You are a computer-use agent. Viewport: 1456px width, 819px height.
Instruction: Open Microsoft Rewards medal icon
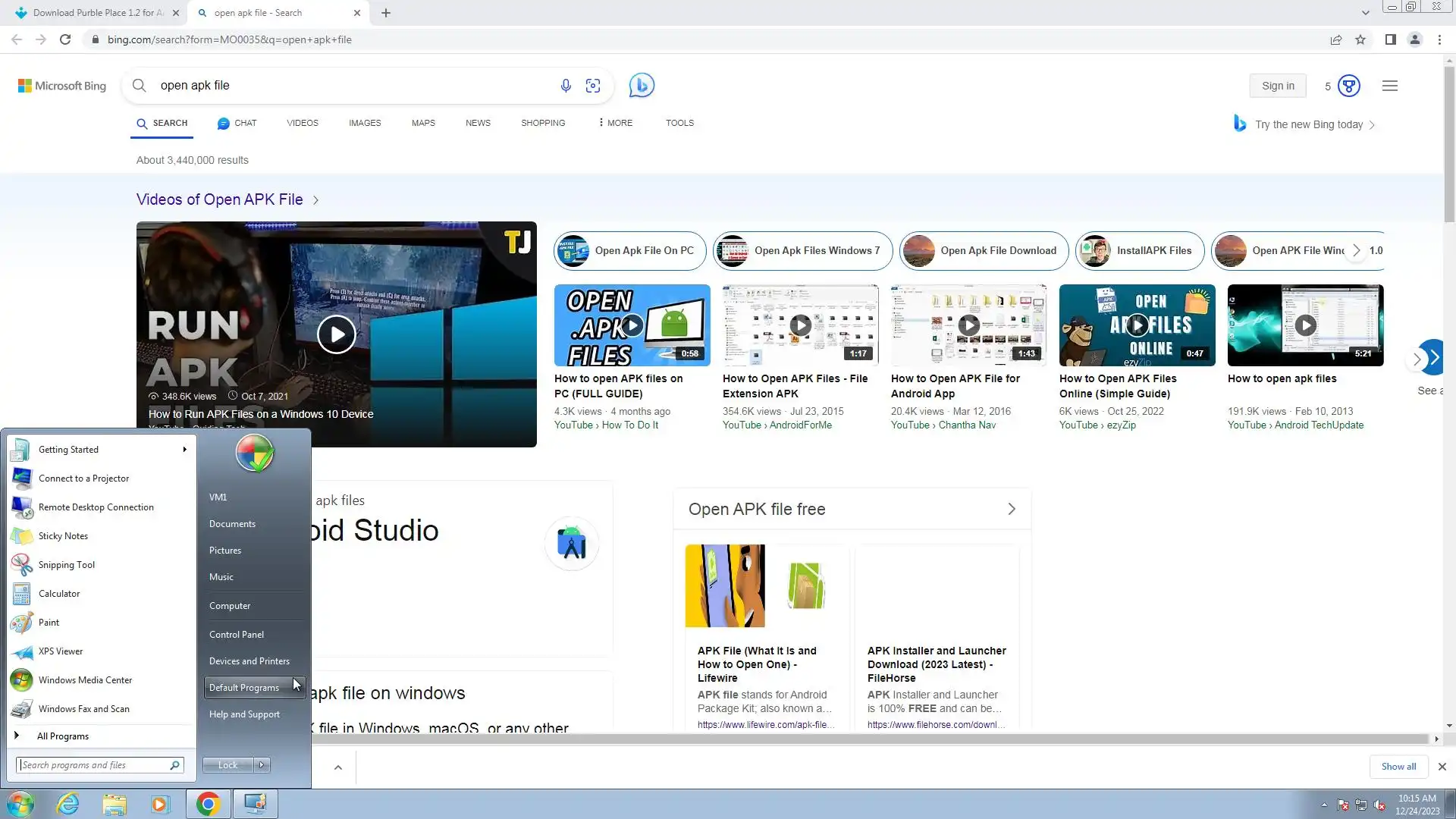(x=1348, y=86)
